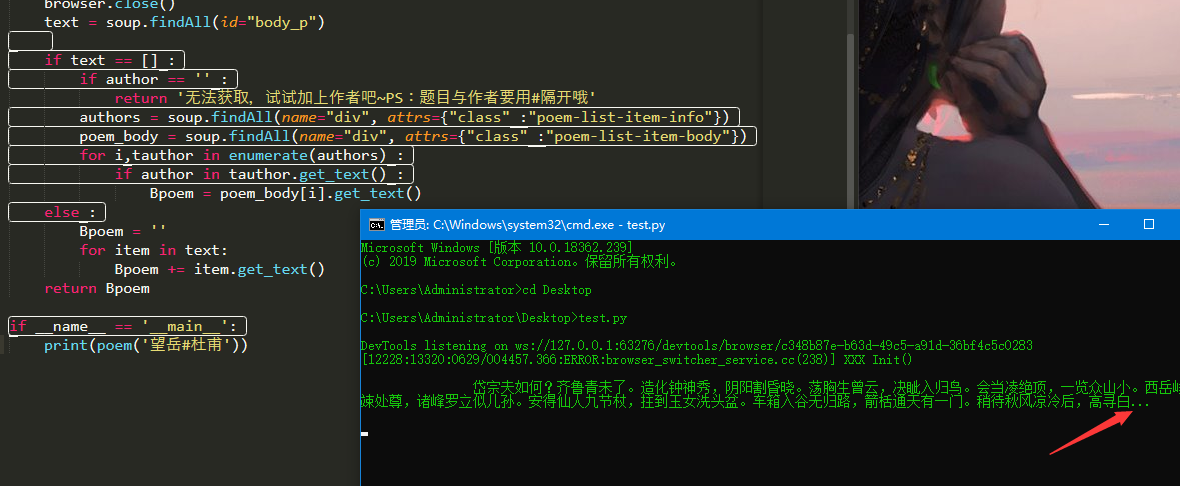1180x486 pixels.
Task: Click the 'authors = soup.findAll' code line
Action: pyautogui.click(x=405, y=117)
